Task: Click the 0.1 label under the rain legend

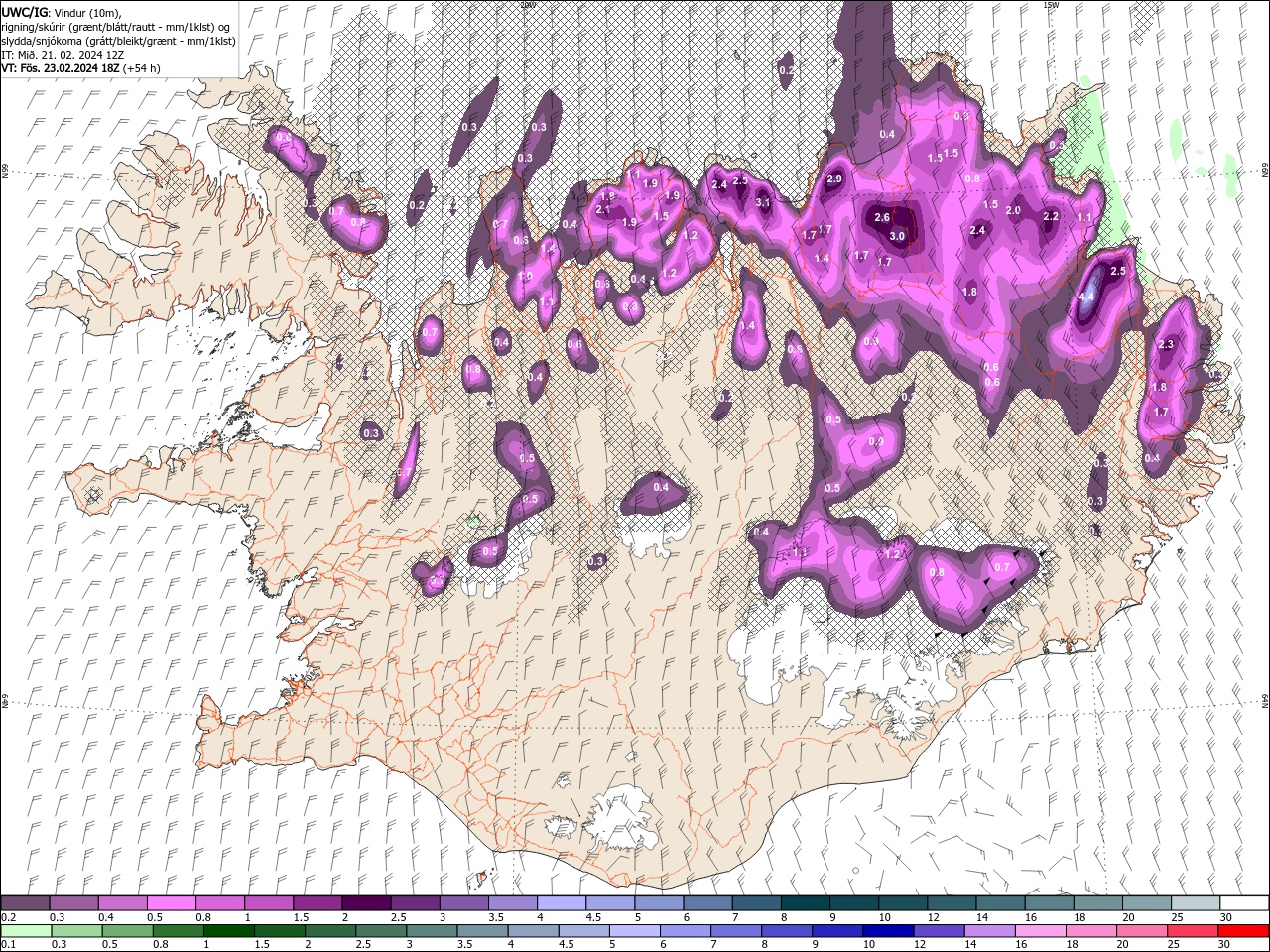Action: pos(8,945)
